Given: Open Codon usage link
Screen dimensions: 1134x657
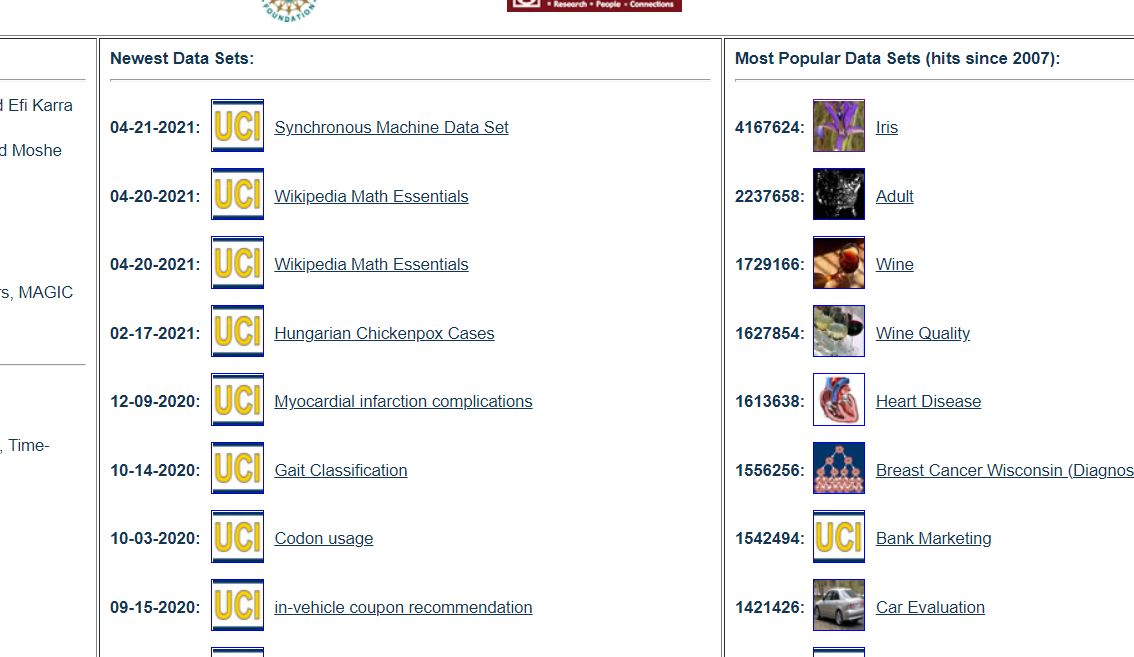Looking at the screenshot, I should (x=323, y=538).
